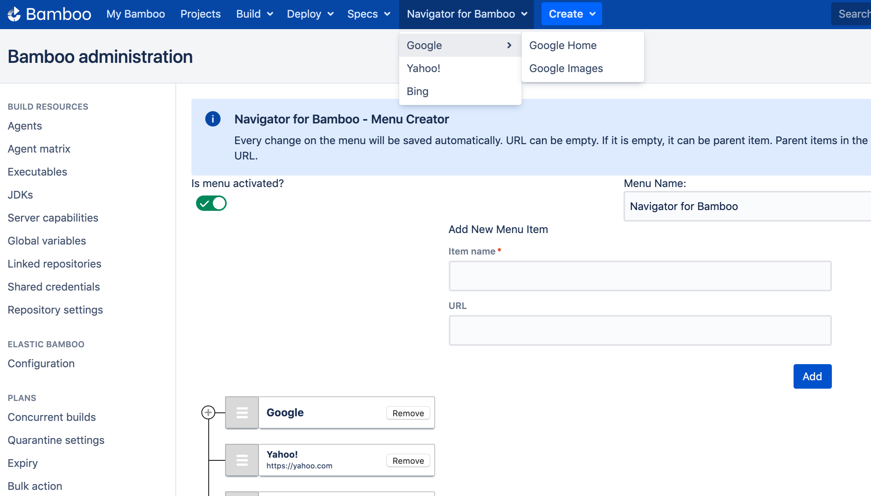Image resolution: width=871 pixels, height=496 pixels.
Task: Collapse the tree with the plus circle icon
Action: (x=208, y=413)
